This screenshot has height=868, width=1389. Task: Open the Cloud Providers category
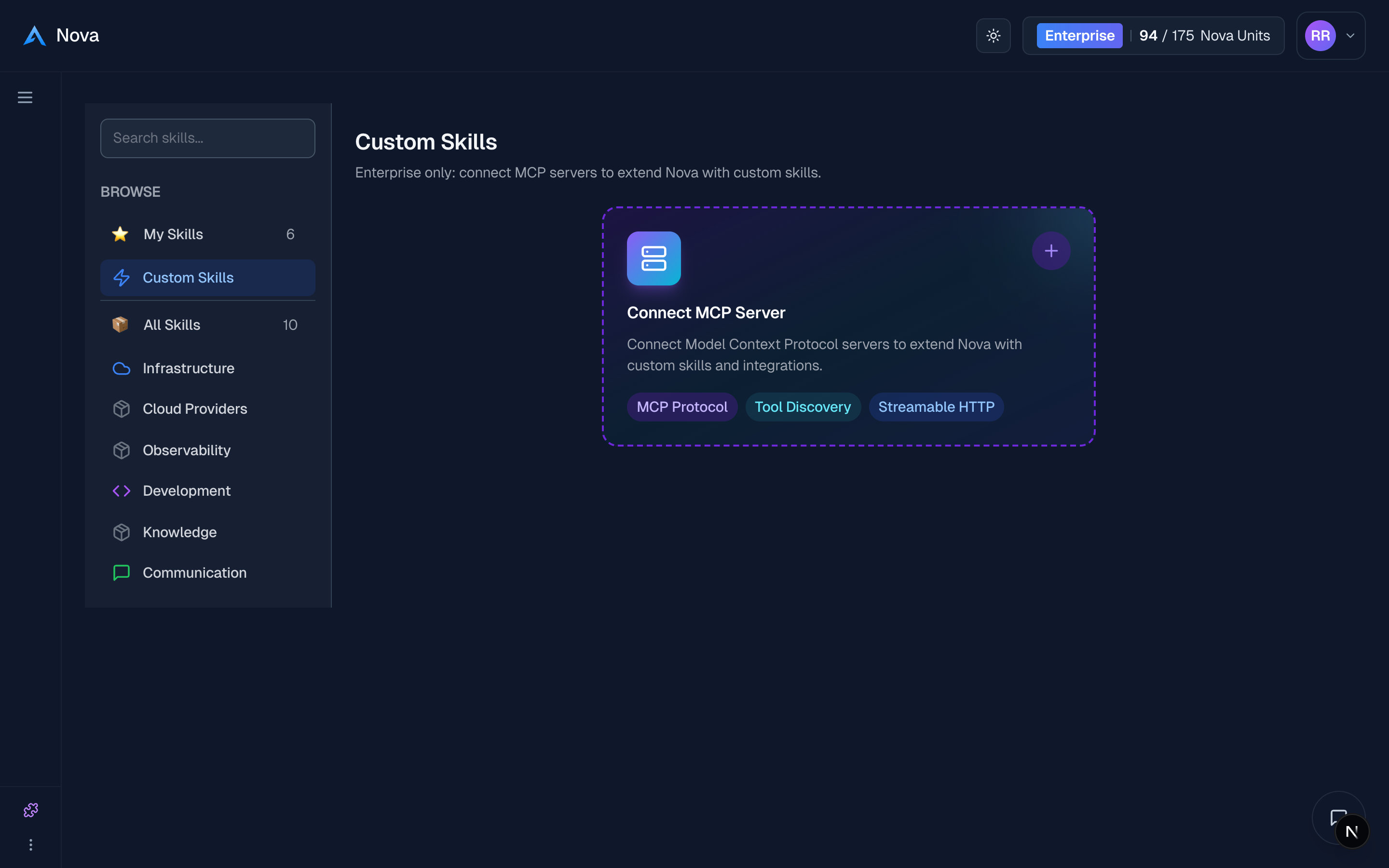(208, 409)
